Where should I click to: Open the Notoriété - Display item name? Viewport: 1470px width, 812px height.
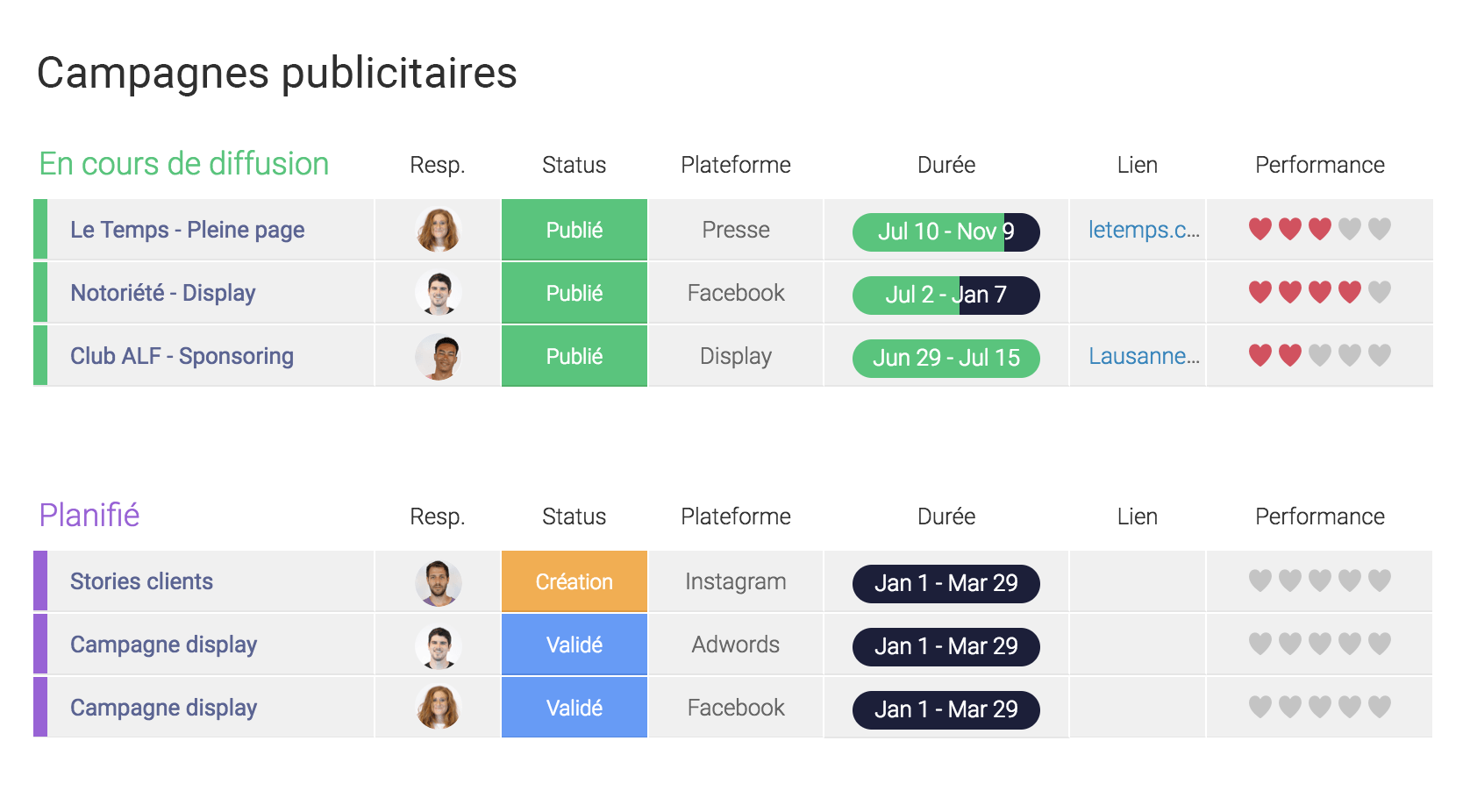tap(163, 293)
